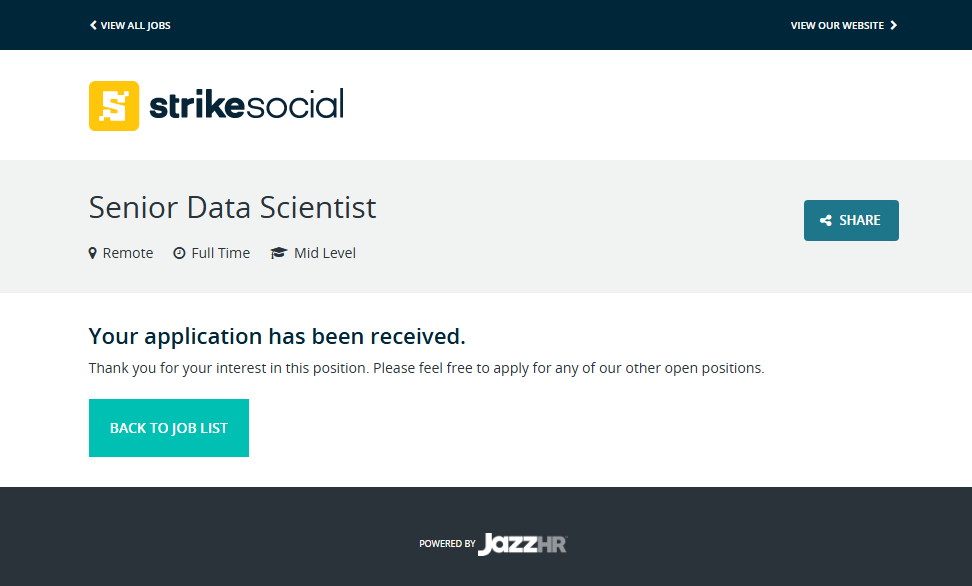Open the View Our Website link
Image resolution: width=972 pixels, height=586 pixels.
(837, 25)
